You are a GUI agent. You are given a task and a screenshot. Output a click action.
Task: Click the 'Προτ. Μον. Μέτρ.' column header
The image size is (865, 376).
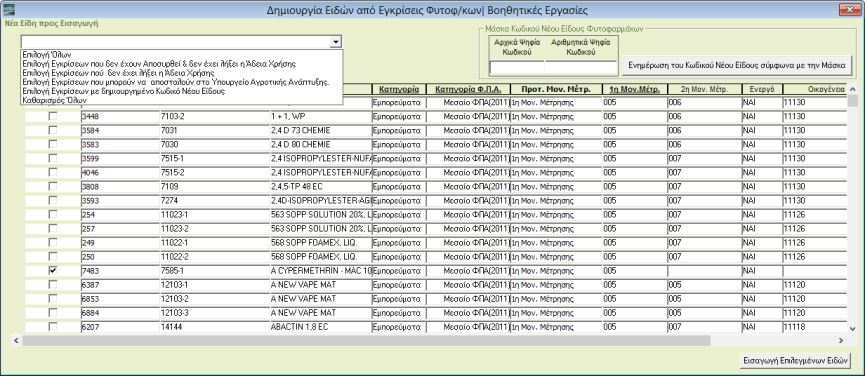pyautogui.click(x=556, y=89)
